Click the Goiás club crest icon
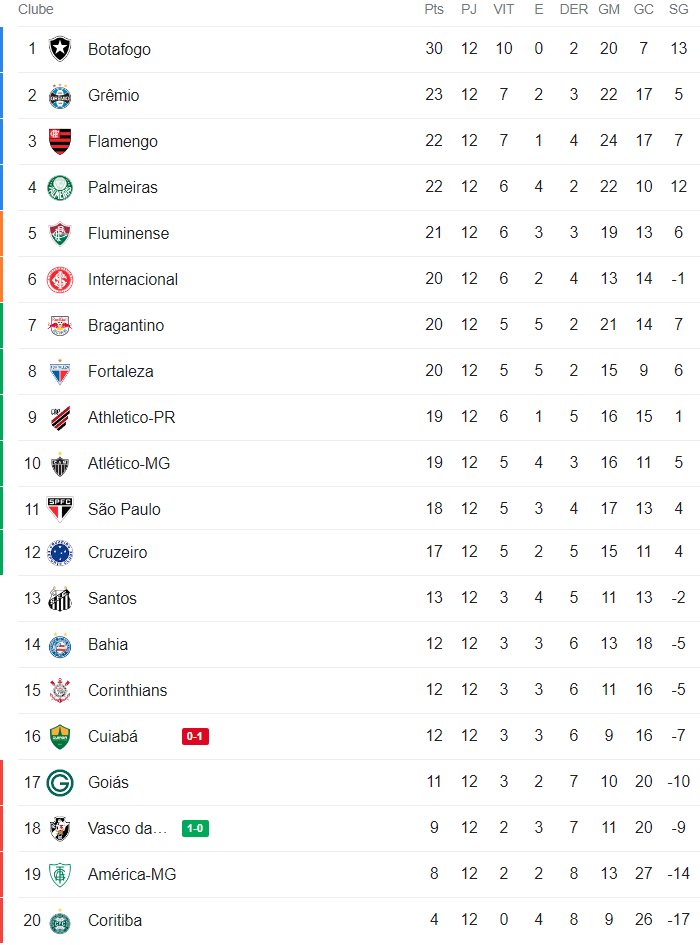This screenshot has width=700, height=945. coord(60,782)
